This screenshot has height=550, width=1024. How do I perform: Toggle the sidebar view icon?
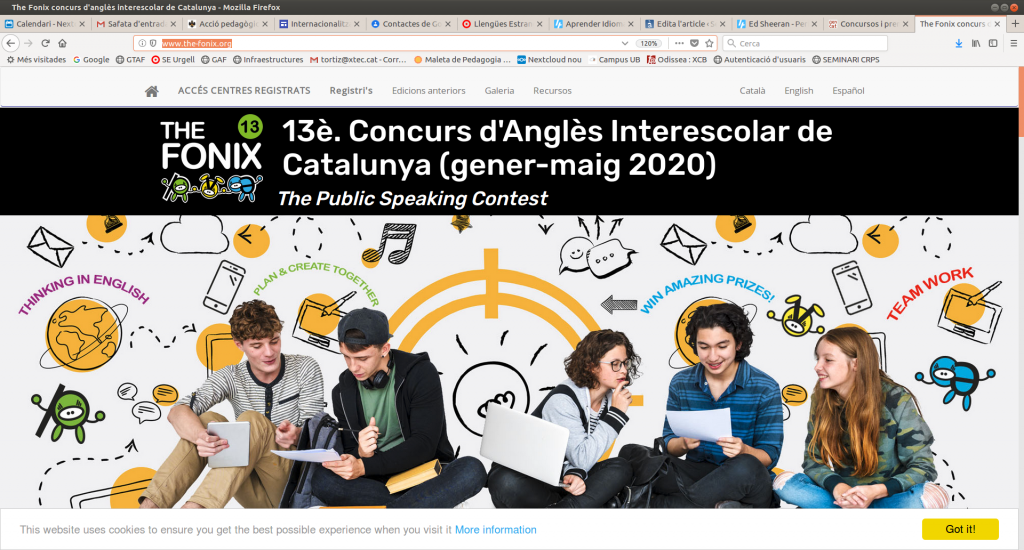[x=993, y=43]
